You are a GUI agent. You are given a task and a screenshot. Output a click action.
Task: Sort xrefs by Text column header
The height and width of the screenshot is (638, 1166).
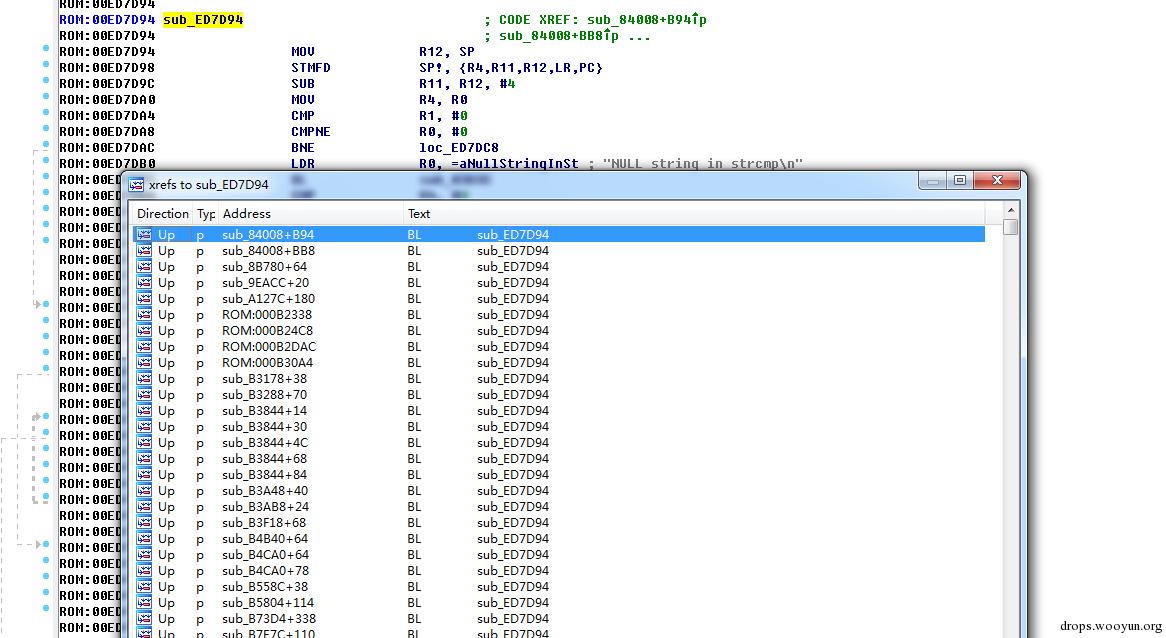695,213
